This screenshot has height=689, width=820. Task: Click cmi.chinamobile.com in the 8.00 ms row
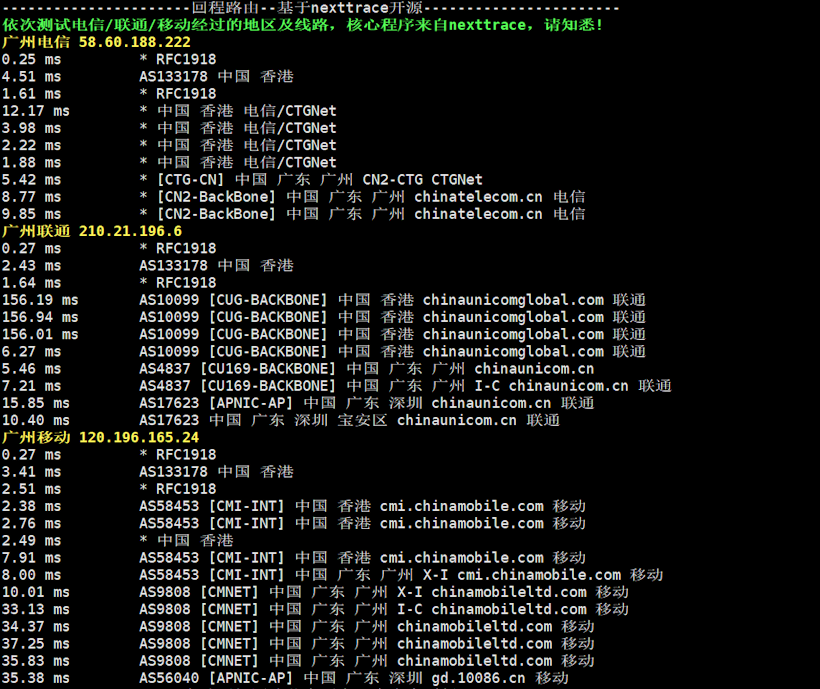click(539, 575)
